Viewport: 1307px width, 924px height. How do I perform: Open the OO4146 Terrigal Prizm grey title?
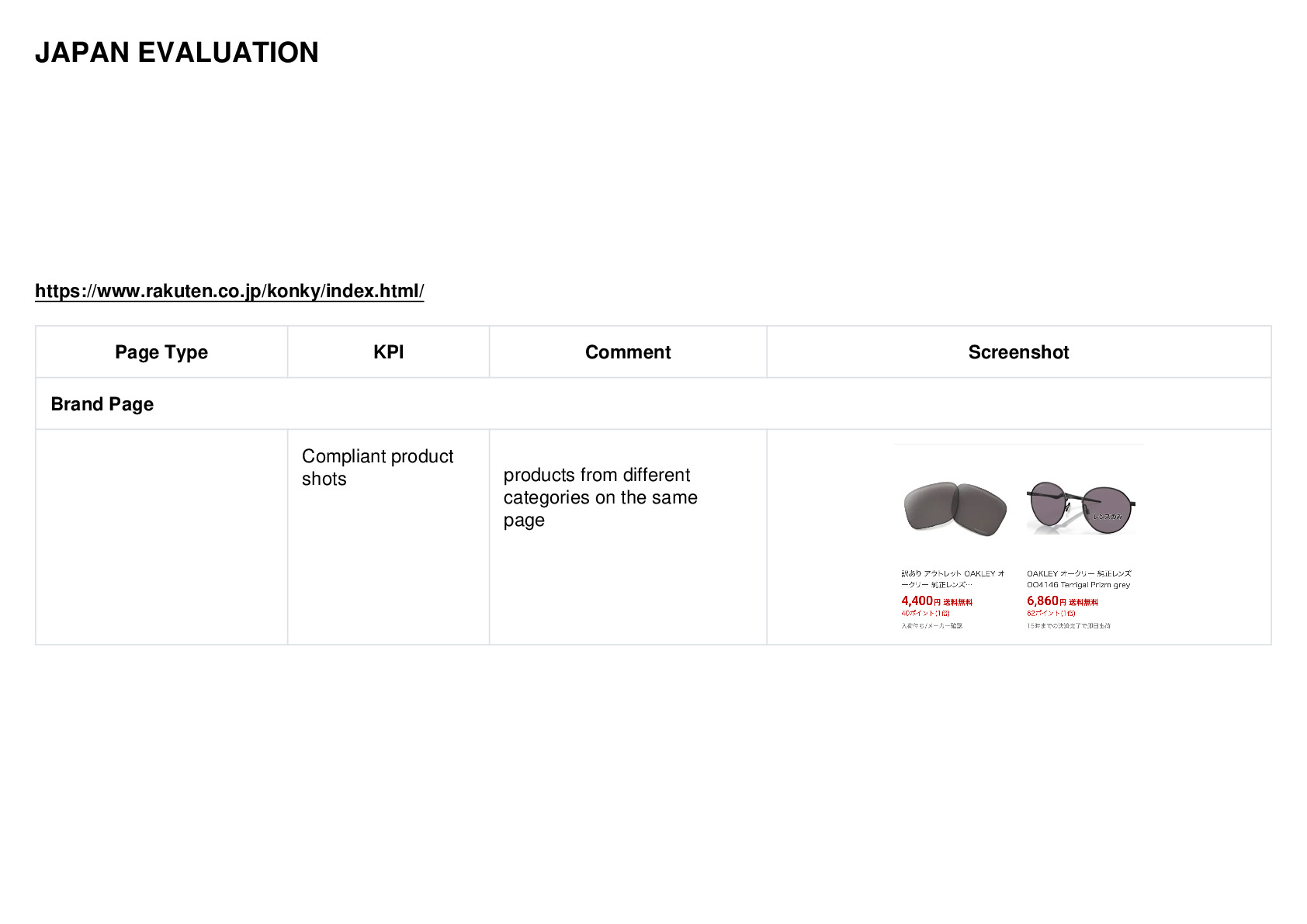pos(1079,579)
